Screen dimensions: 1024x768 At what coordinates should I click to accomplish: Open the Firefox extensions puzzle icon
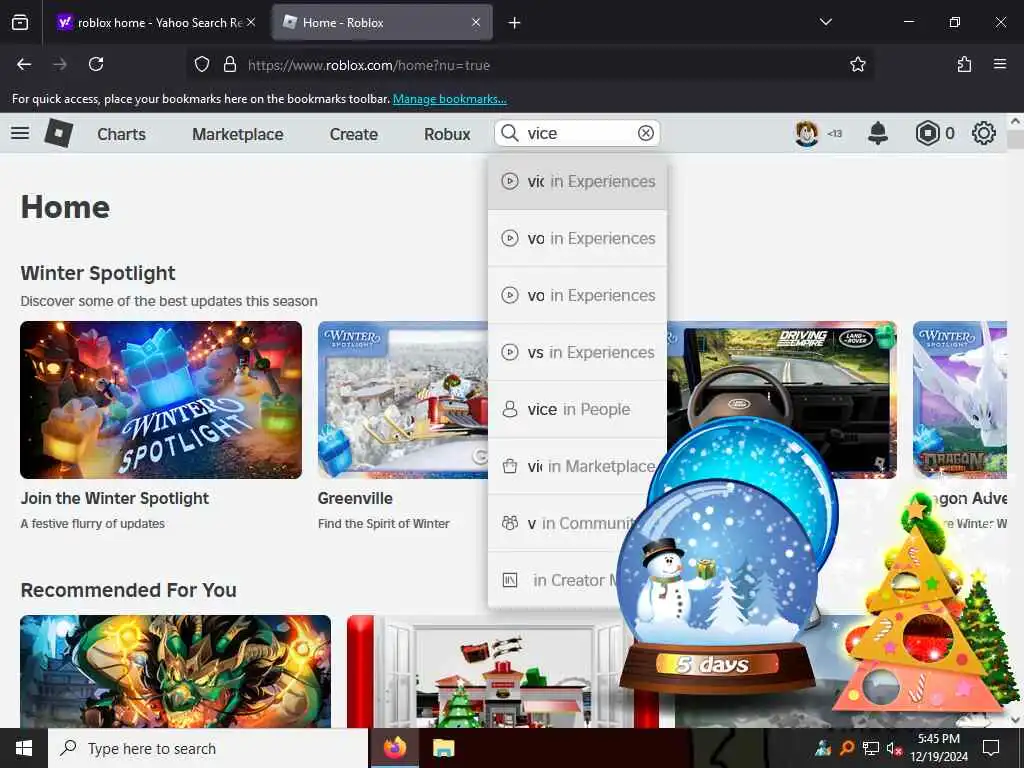pyautogui.click(x=964, y=64)
